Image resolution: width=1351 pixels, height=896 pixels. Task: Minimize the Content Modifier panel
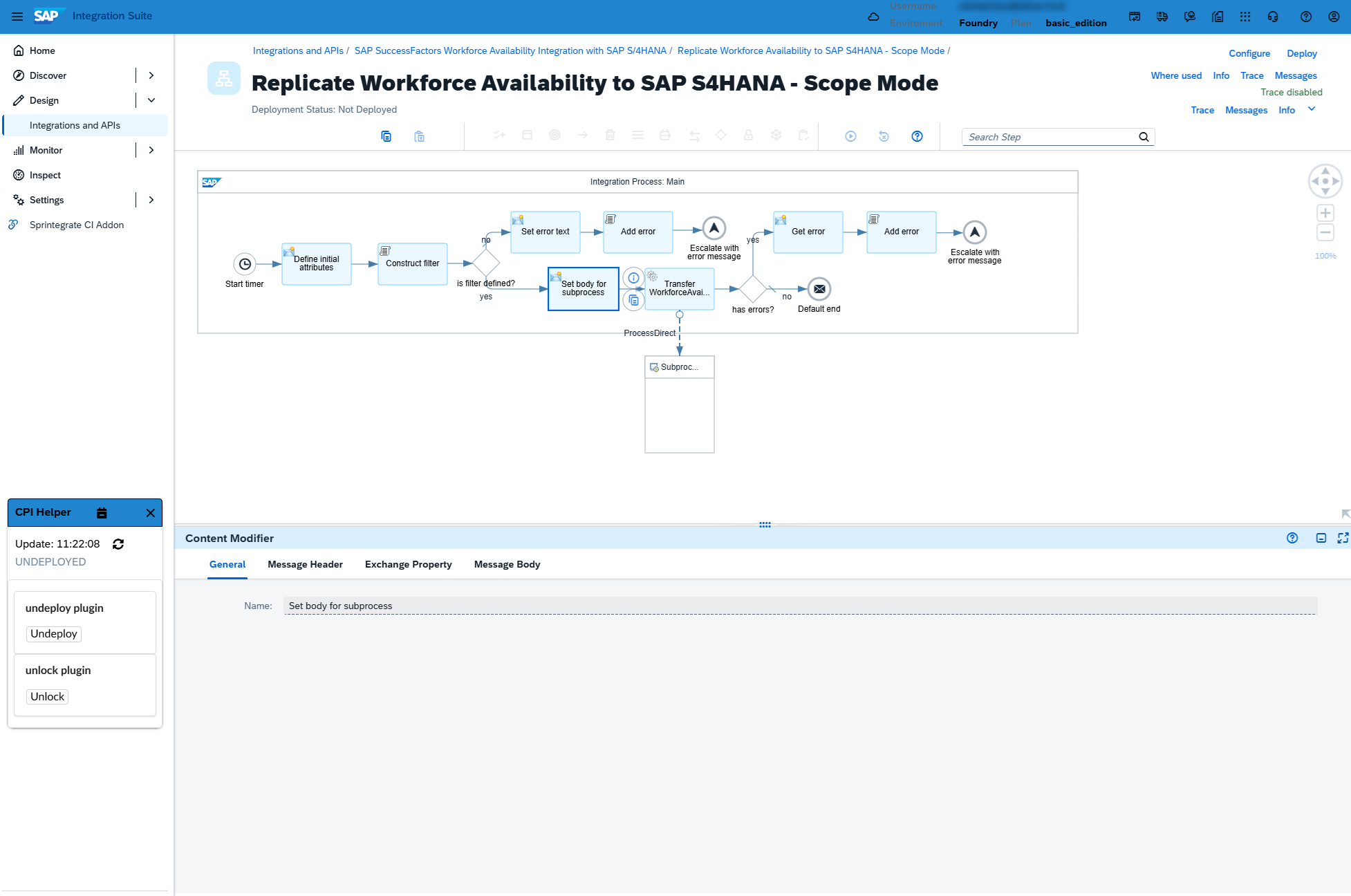[x=1321, y=538]
